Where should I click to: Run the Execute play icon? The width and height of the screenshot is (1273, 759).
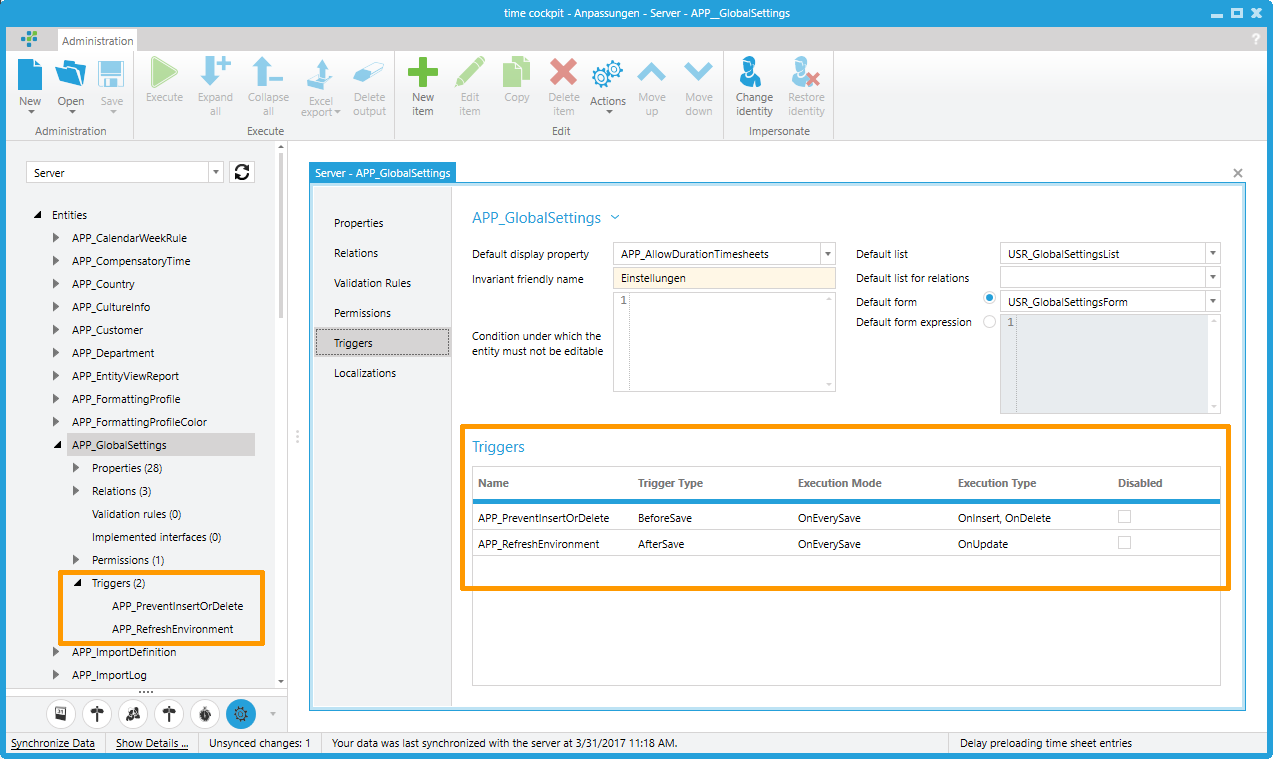tap(164, 72)
